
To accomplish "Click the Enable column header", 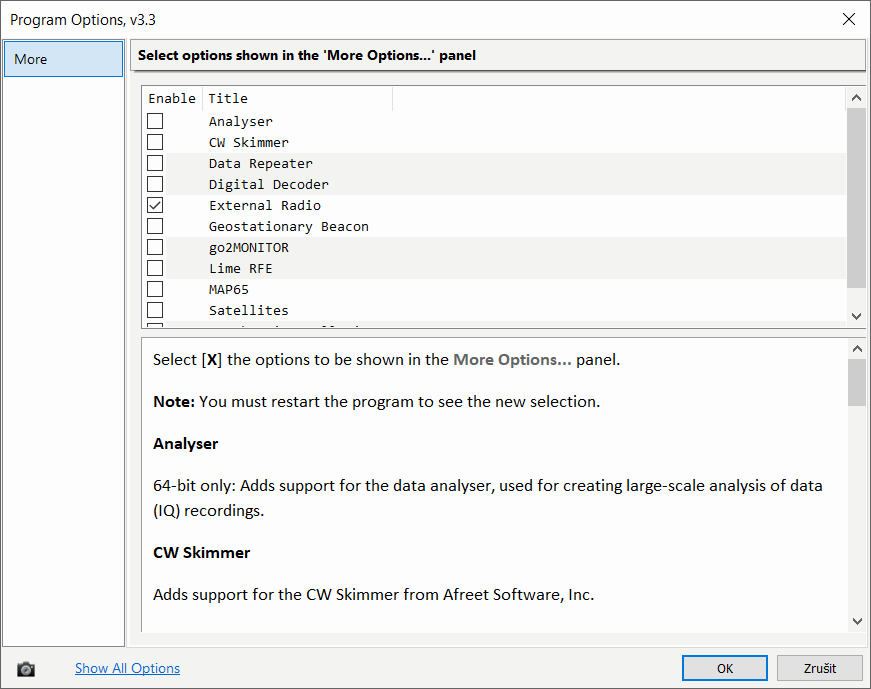I will pos(172,98).
